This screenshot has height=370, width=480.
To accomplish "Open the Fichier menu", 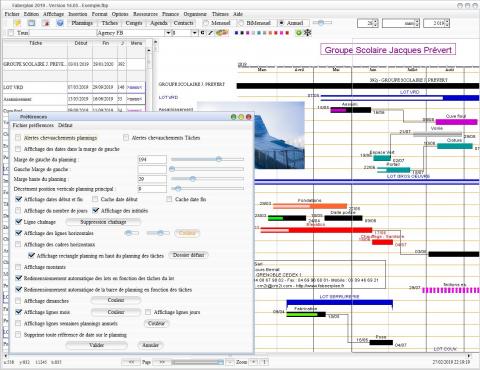I will (x=12, y=14).
